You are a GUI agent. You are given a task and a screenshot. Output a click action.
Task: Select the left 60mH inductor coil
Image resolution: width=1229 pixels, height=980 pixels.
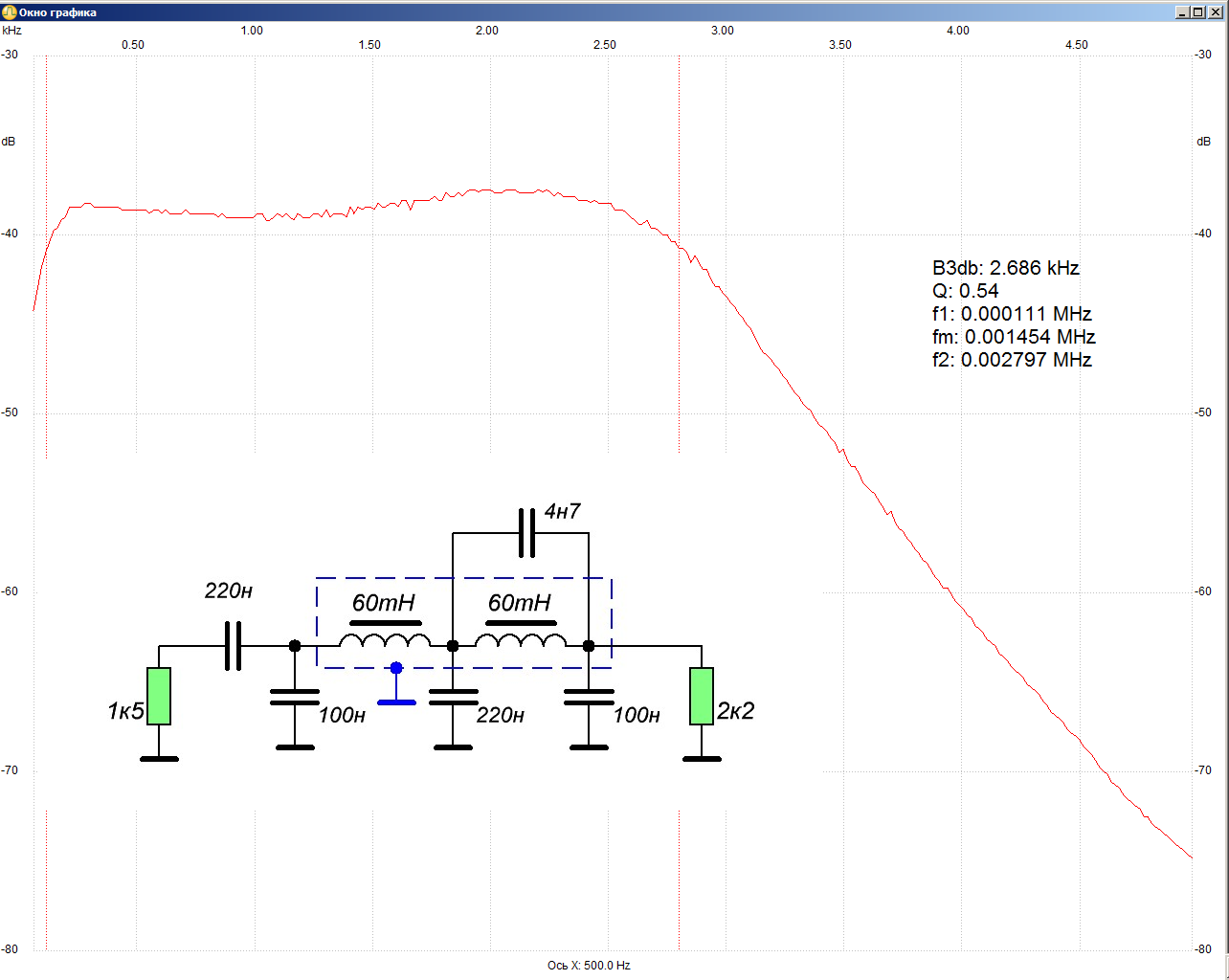tap(385, 639)
